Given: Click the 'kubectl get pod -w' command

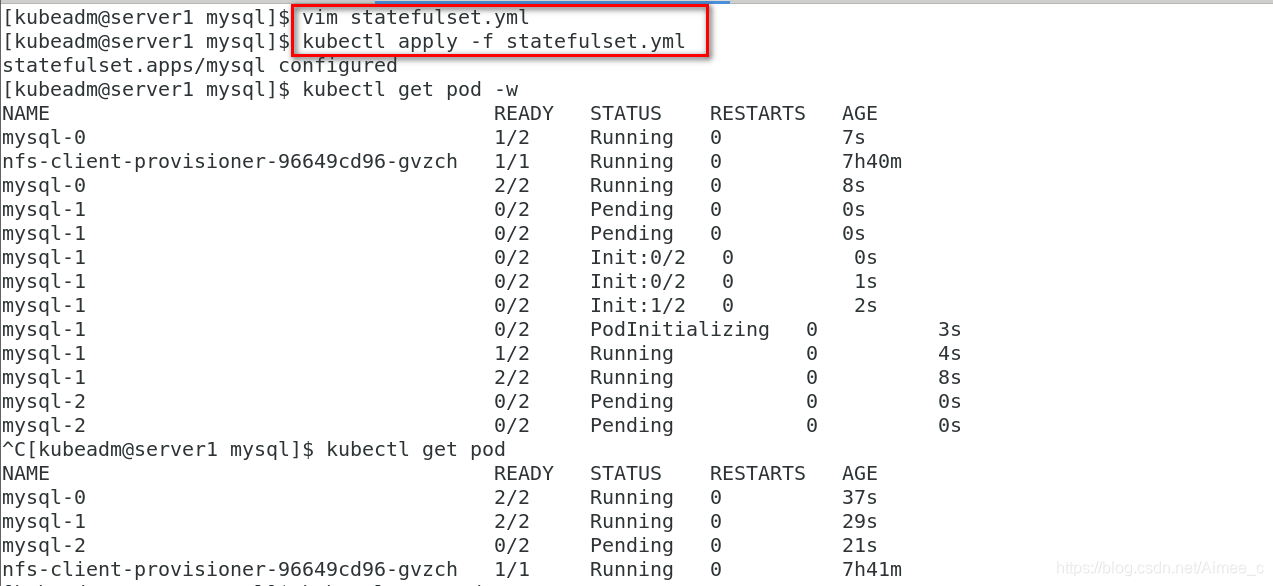Looking at the screenshot, I should click(410, 90).
